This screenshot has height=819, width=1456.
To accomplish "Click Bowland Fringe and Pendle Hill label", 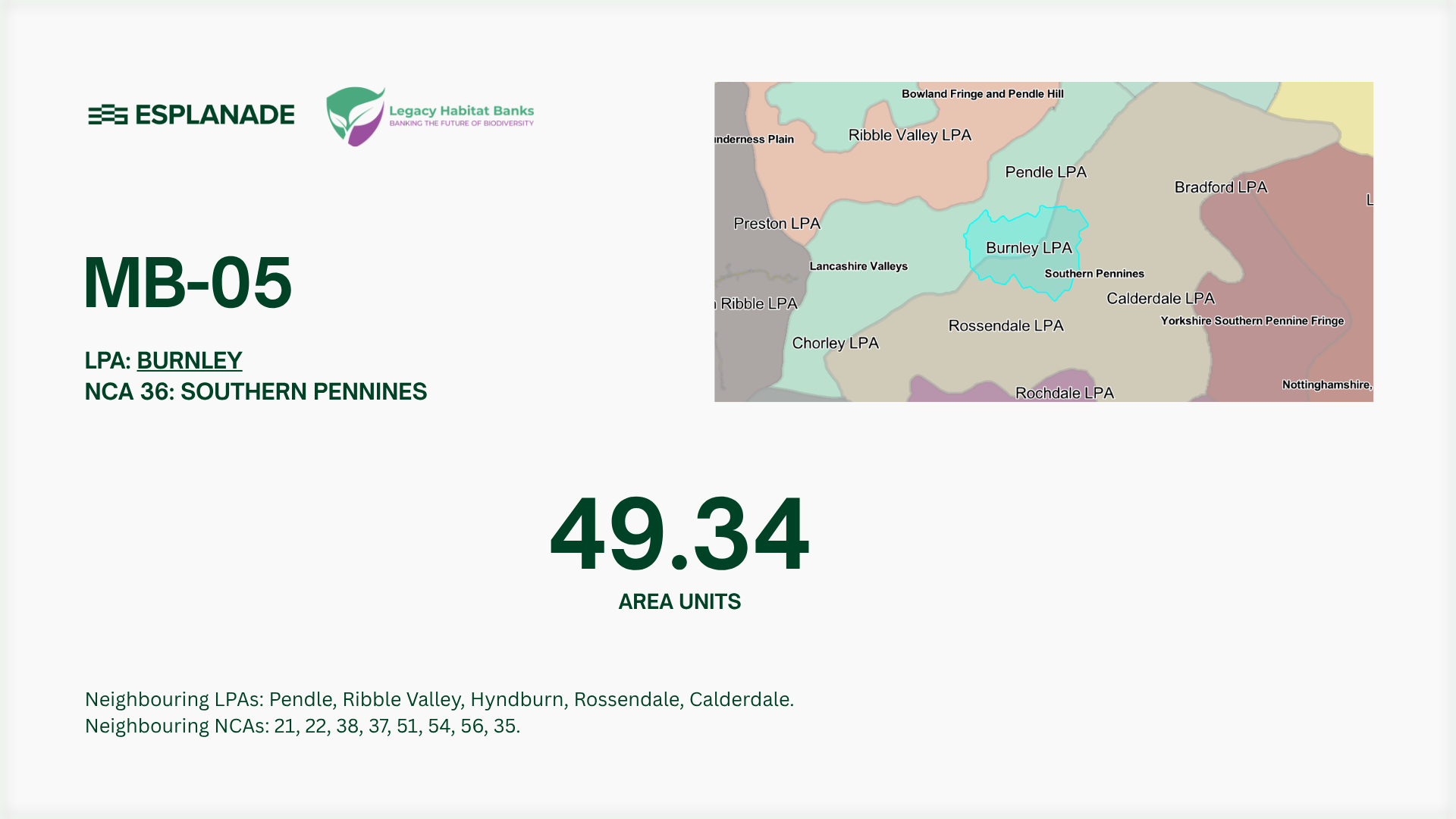I will tap(982, 94).
